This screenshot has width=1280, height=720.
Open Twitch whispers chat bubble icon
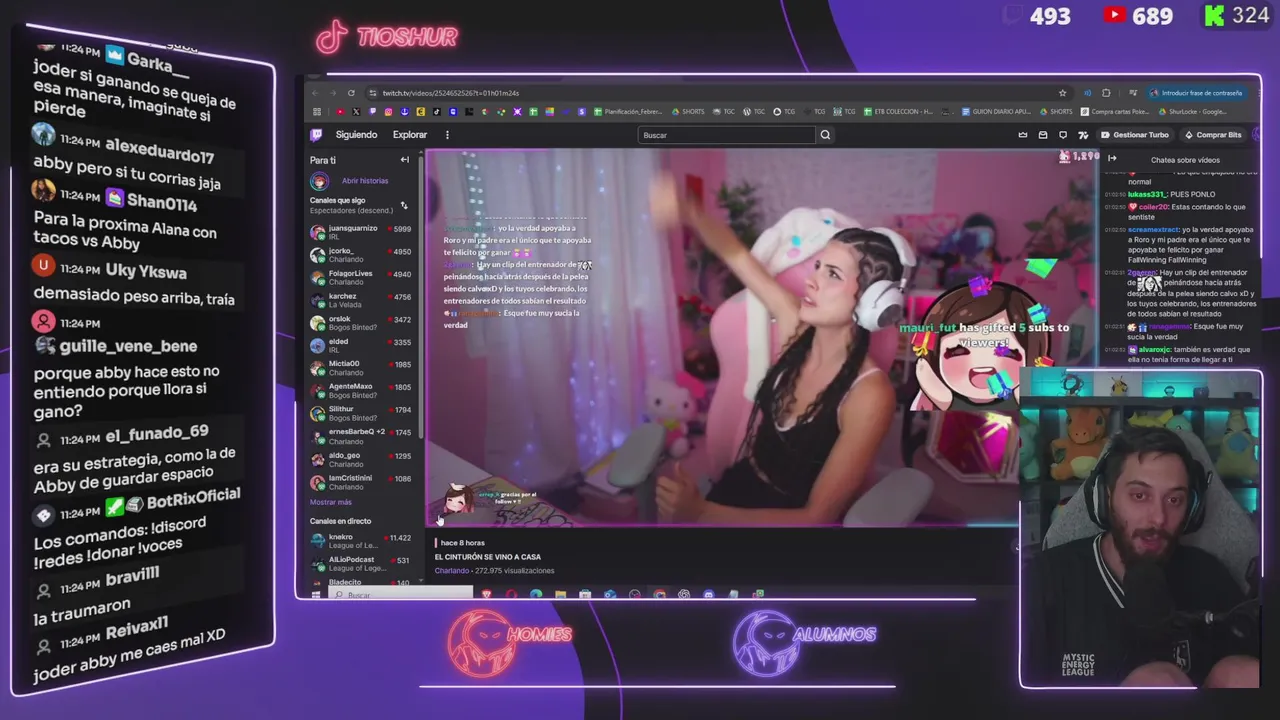click(x=1063, y=135)
